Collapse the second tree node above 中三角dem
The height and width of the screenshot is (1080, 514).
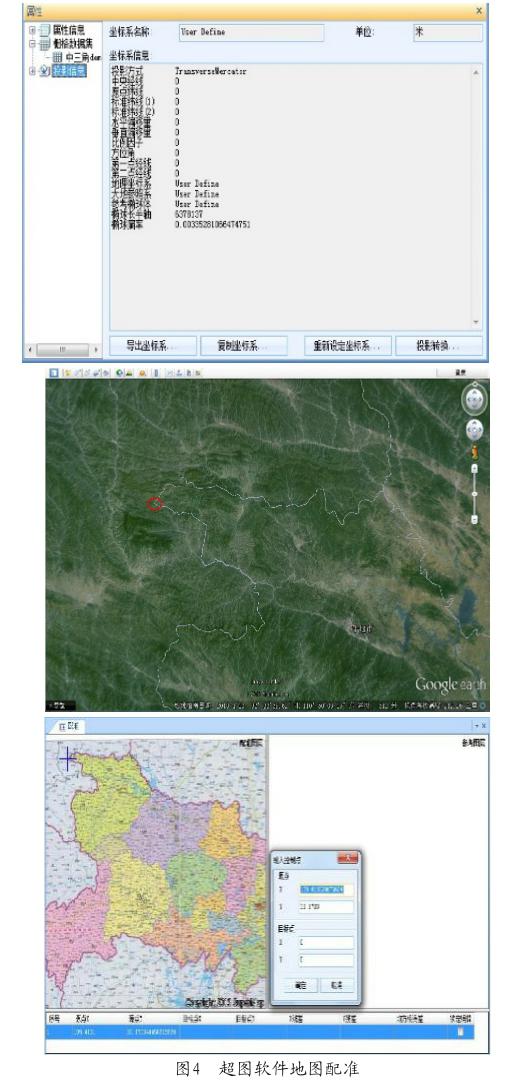(x=32, y=43)
